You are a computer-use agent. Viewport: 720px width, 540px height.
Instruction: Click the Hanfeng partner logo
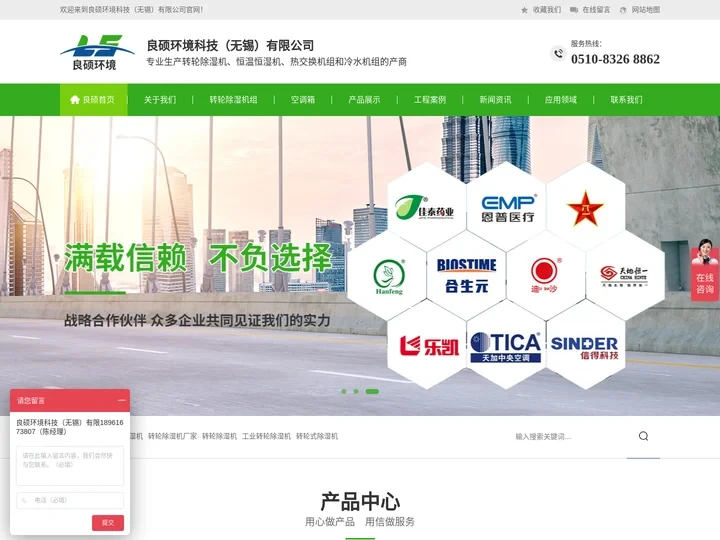point(389,276)
